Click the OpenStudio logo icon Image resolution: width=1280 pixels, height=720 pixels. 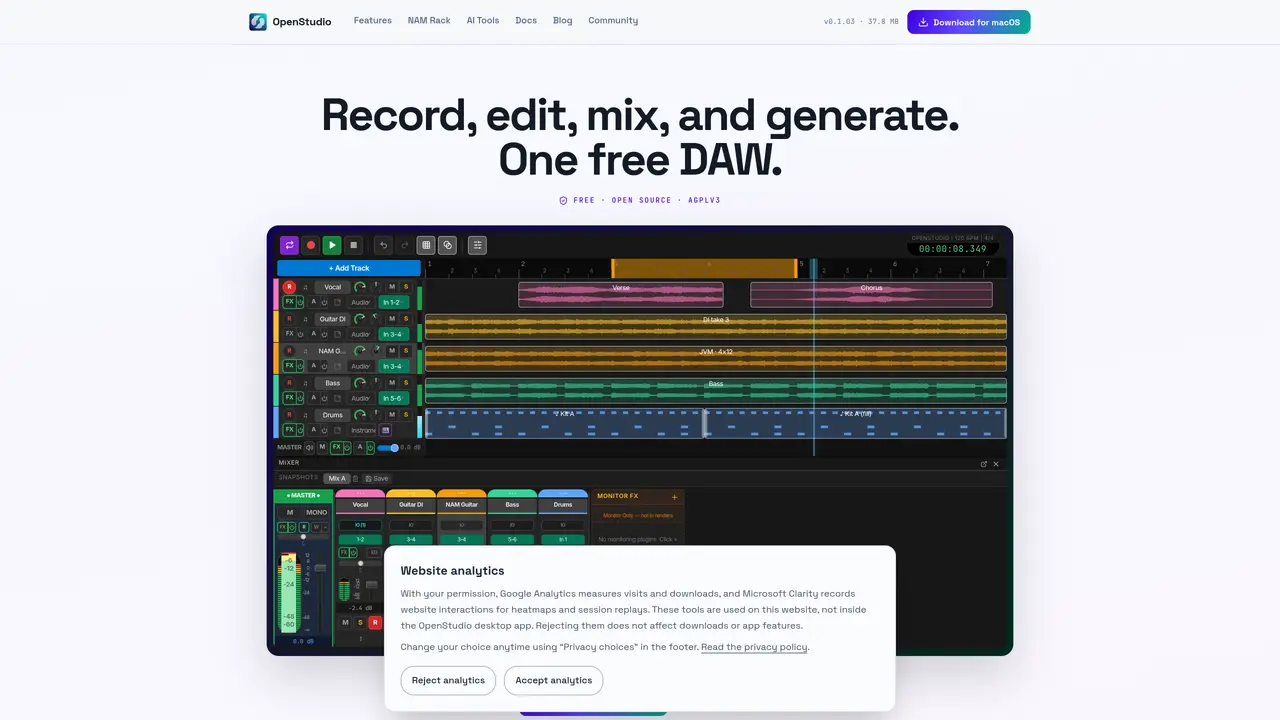258,21
